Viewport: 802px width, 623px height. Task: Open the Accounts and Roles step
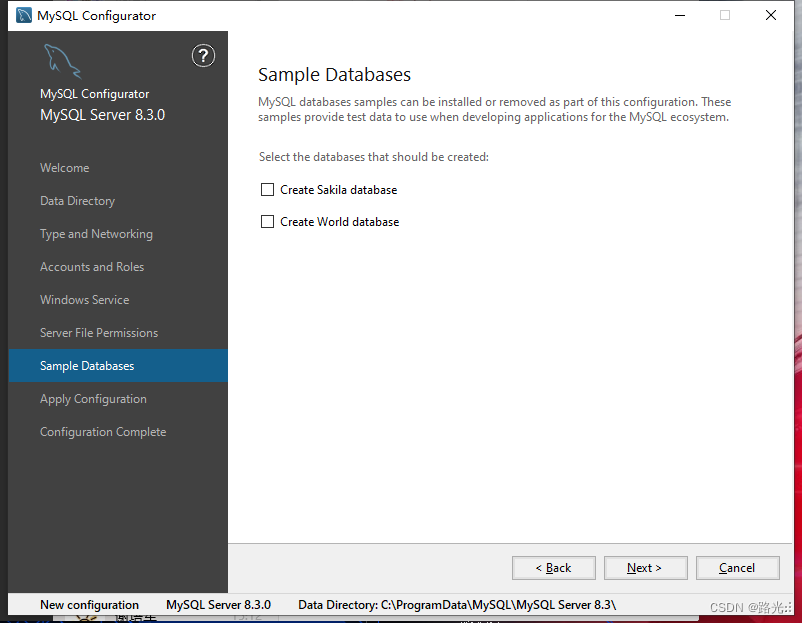pyautogui.click(x=92, y=266)
